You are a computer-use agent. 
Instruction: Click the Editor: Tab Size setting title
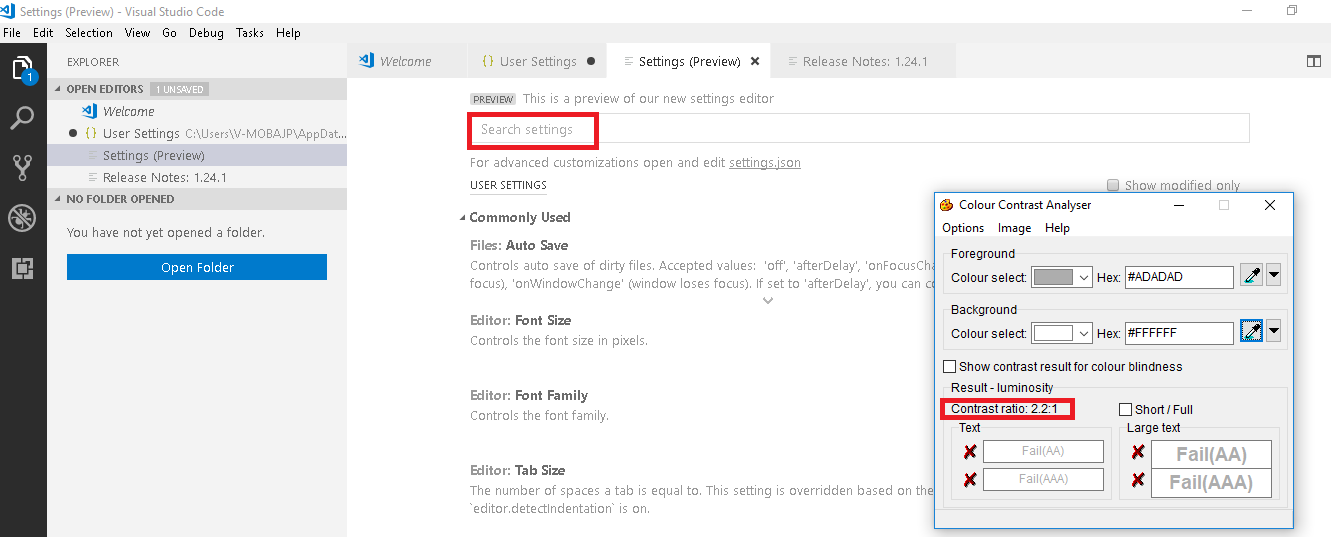(x=517, y=470)
